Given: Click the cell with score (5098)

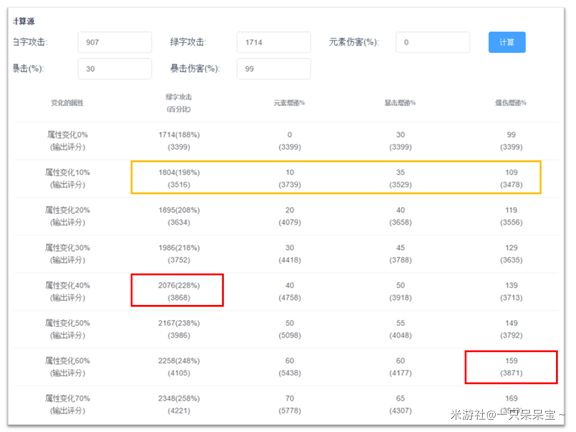Looking at the screenshot, I should (x=290, y=329).
